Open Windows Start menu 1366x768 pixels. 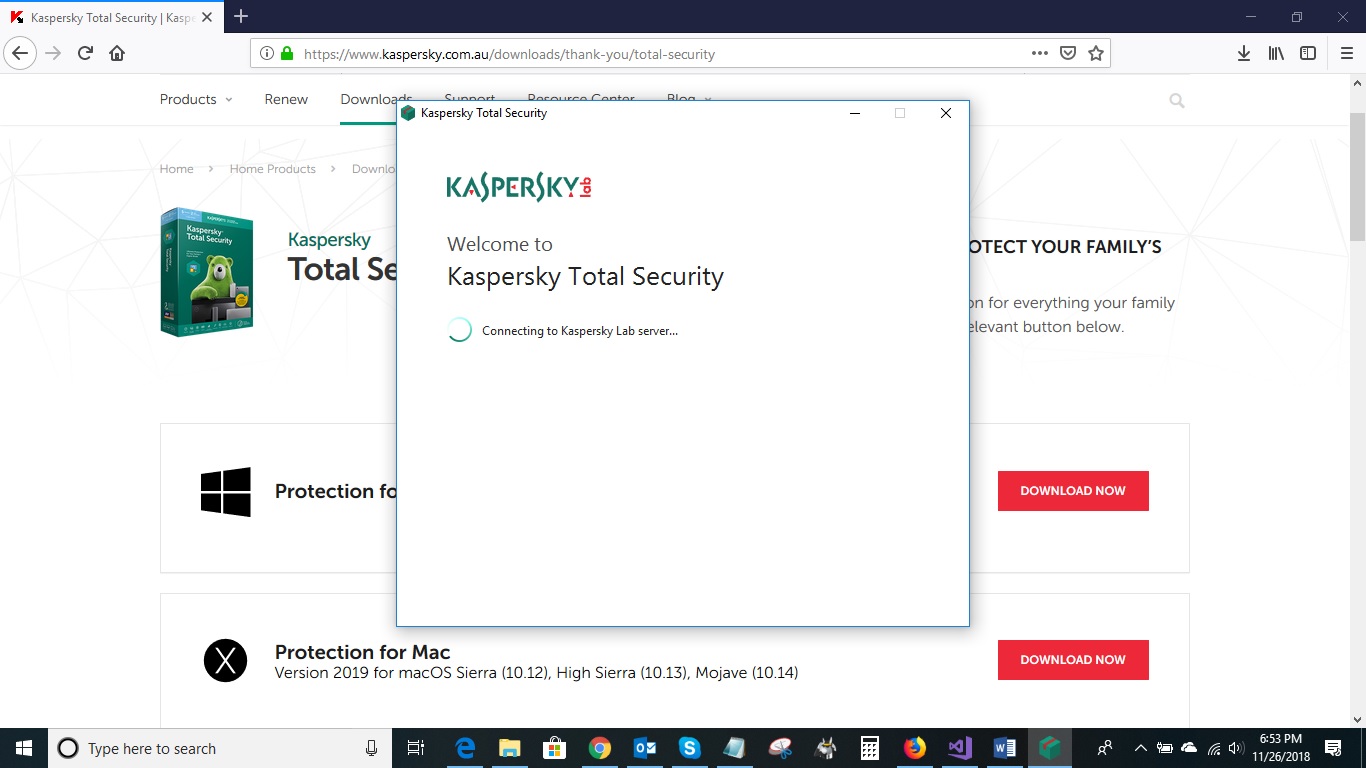click(24, 748)
